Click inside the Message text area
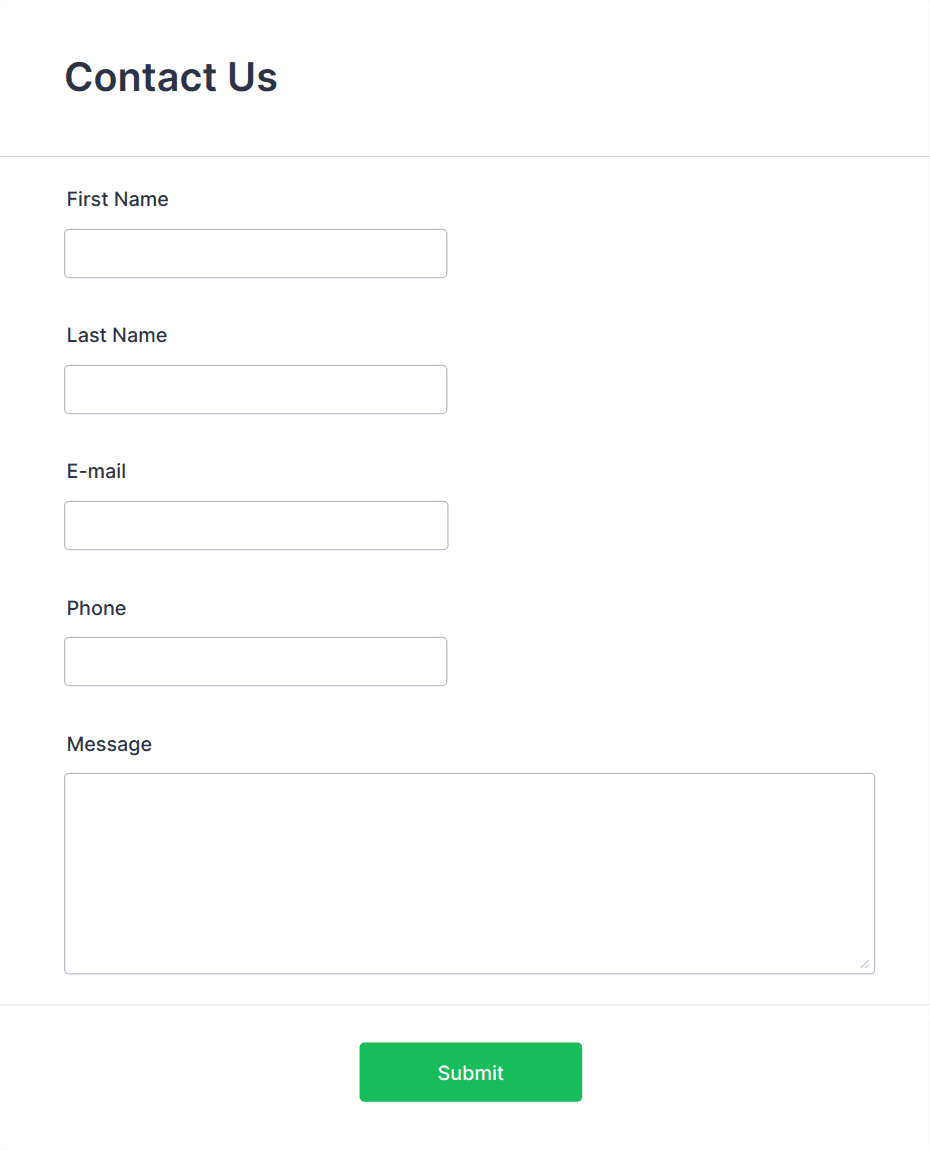Viewport: 930px width, 1151px height. (x=469, y=870)
